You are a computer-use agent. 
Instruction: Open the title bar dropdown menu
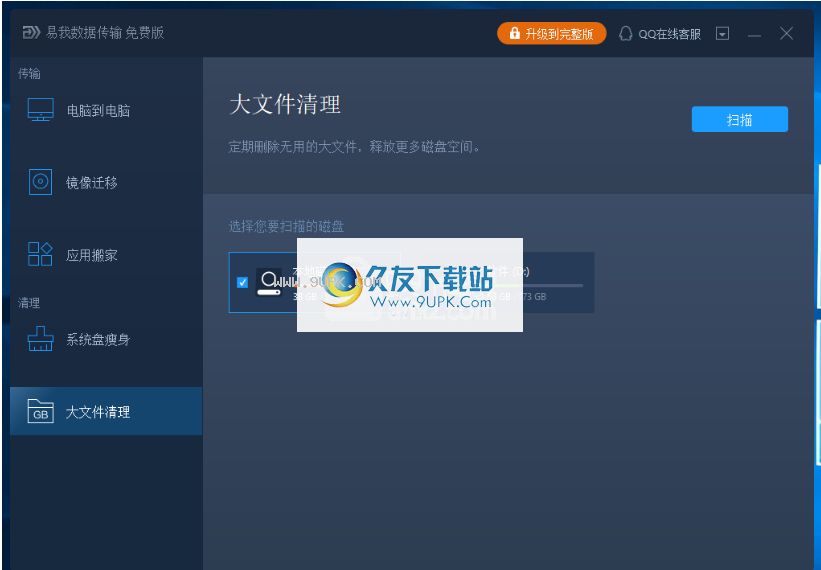(x=723, y=34)
